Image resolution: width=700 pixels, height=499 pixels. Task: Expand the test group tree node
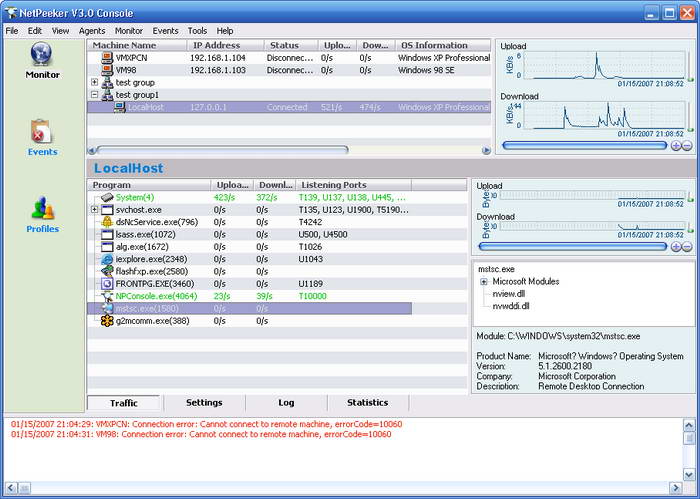(x=95, y=82)
